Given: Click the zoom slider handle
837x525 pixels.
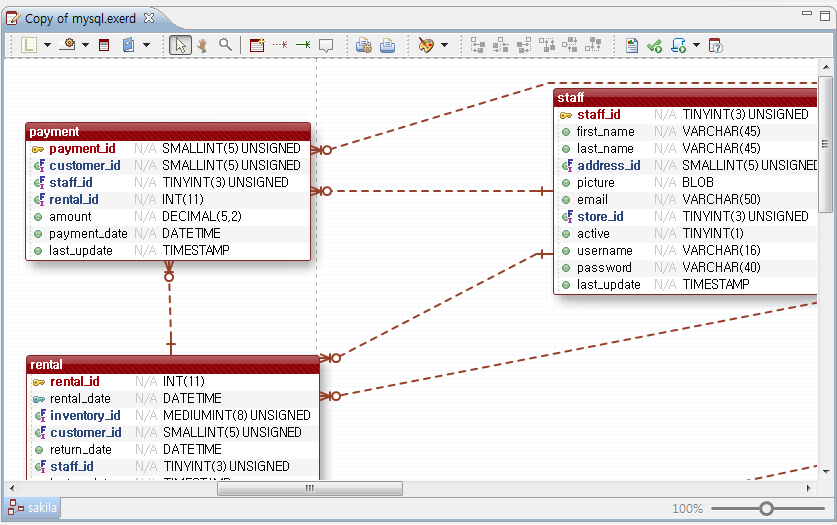Looking at the screenshot, I should pos(766,509).
